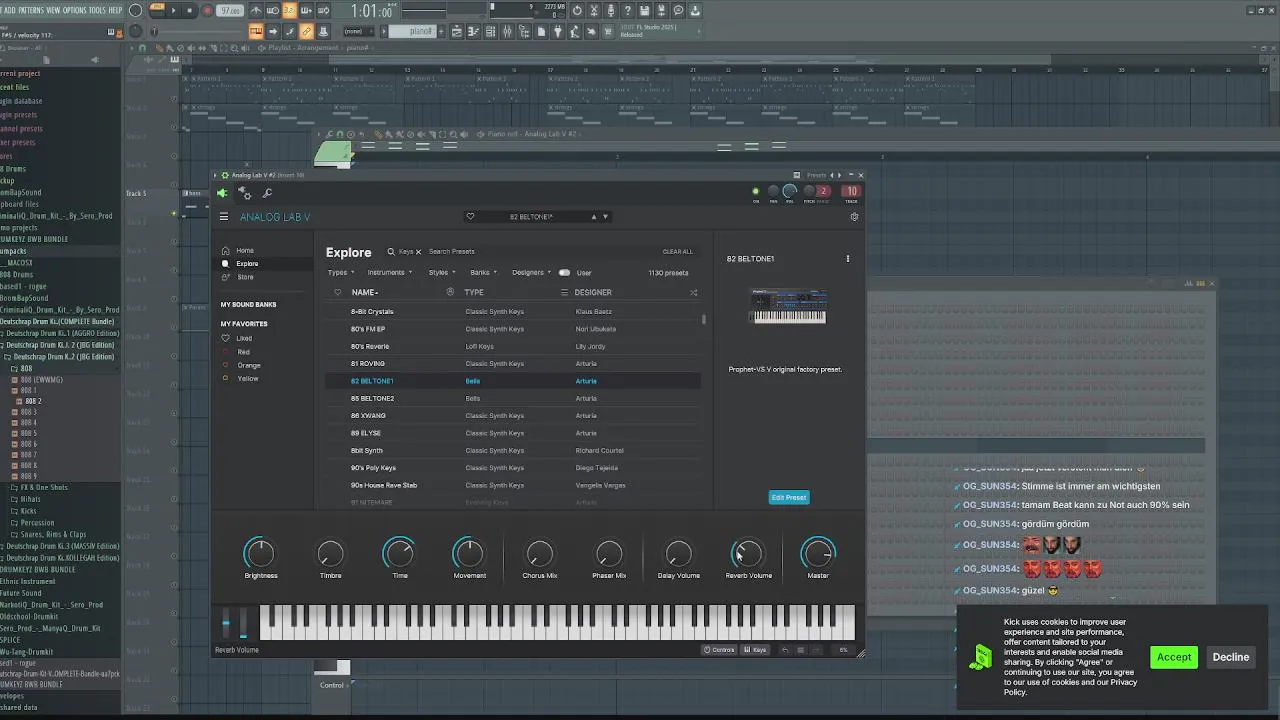
Task: Open the Instruments filter dropdown
Action: 389,273
